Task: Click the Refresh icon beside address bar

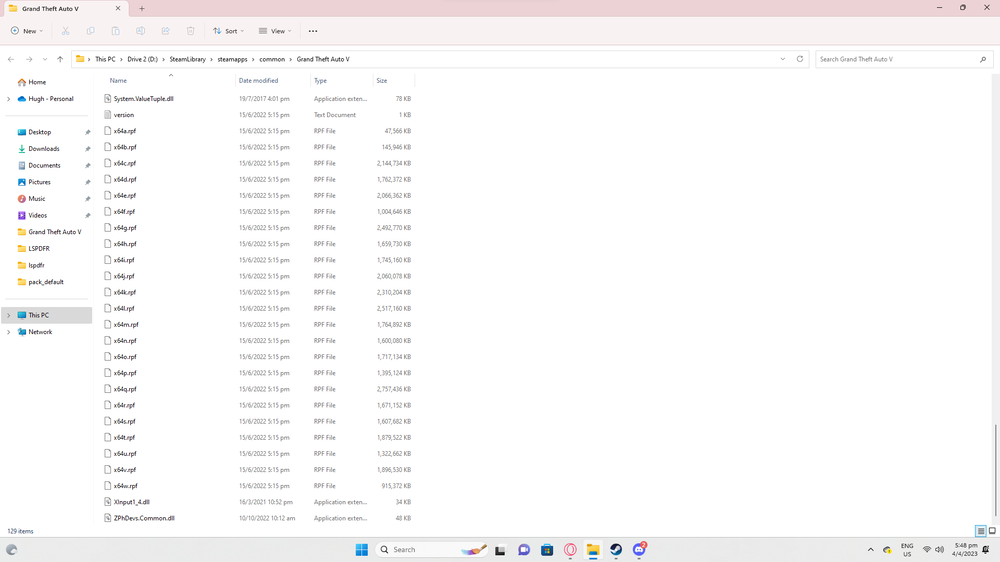Action: [x=800, y=59]
